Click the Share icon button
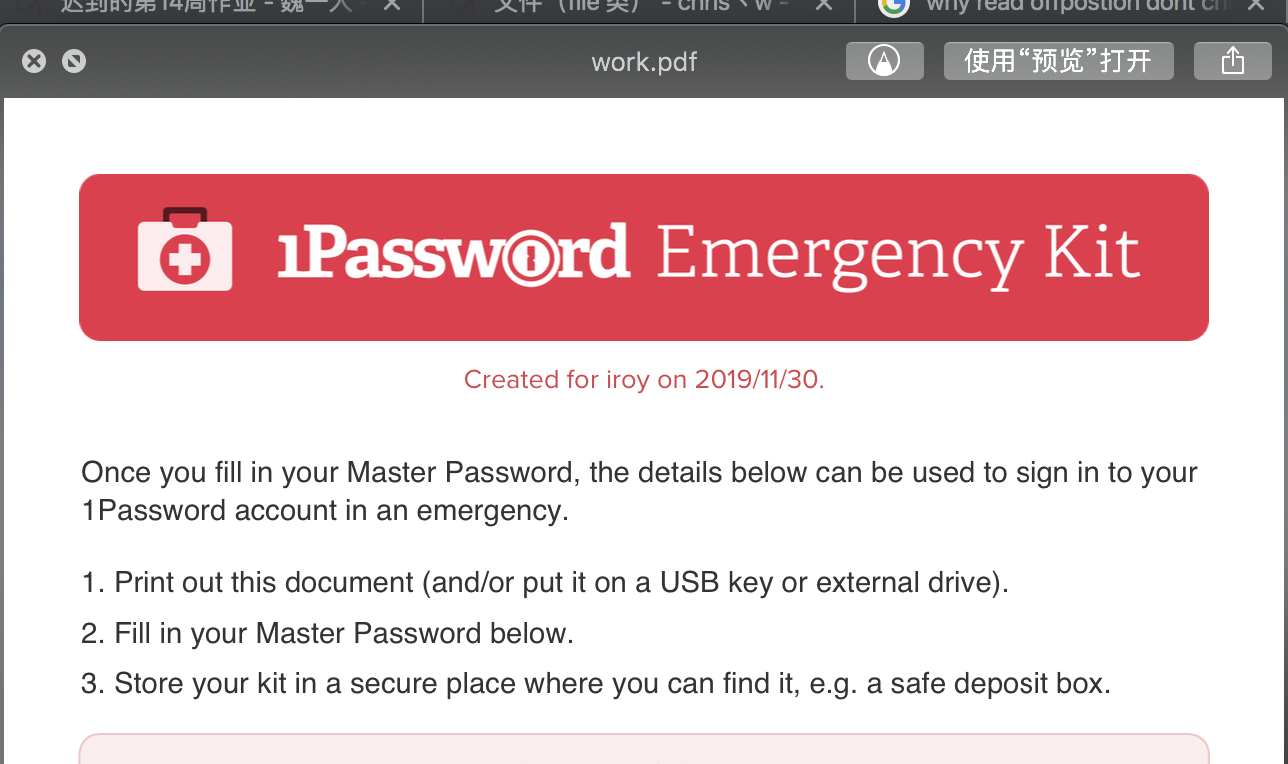 click(1232, 61)
